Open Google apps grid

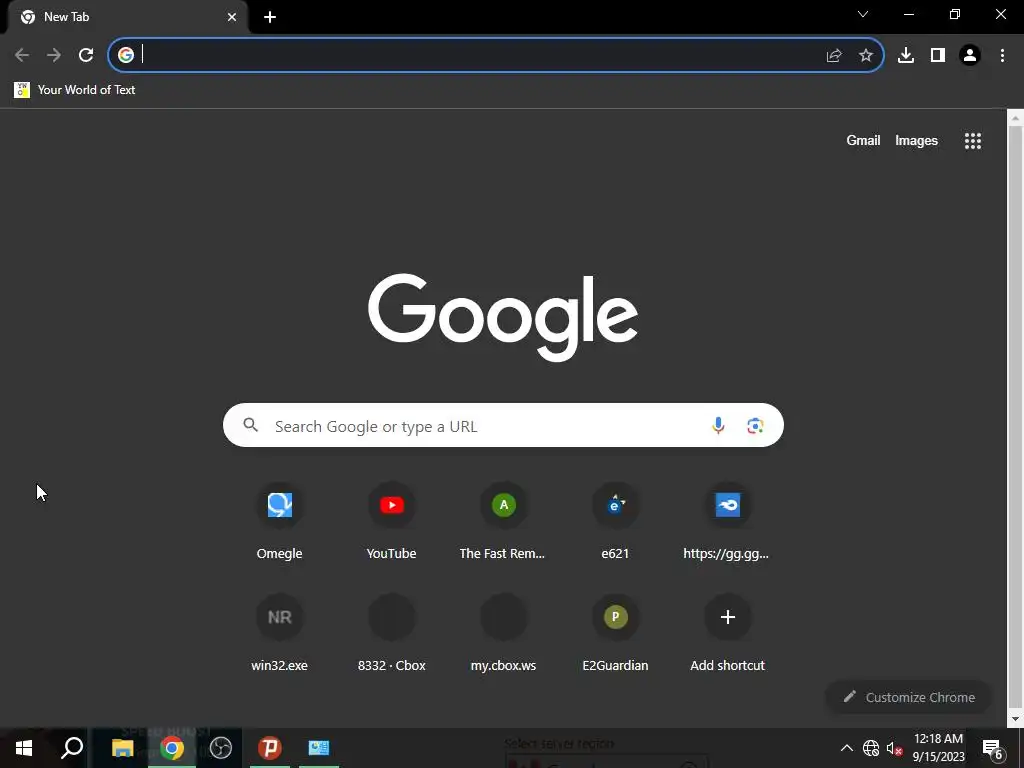[973, 141]
